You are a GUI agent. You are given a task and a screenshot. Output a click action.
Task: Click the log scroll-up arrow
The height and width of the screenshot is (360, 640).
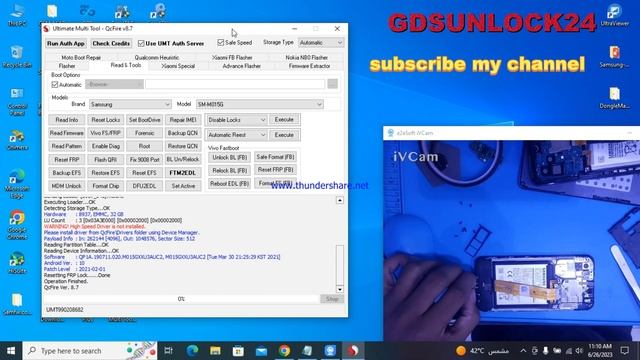click(x=340, y=200)
